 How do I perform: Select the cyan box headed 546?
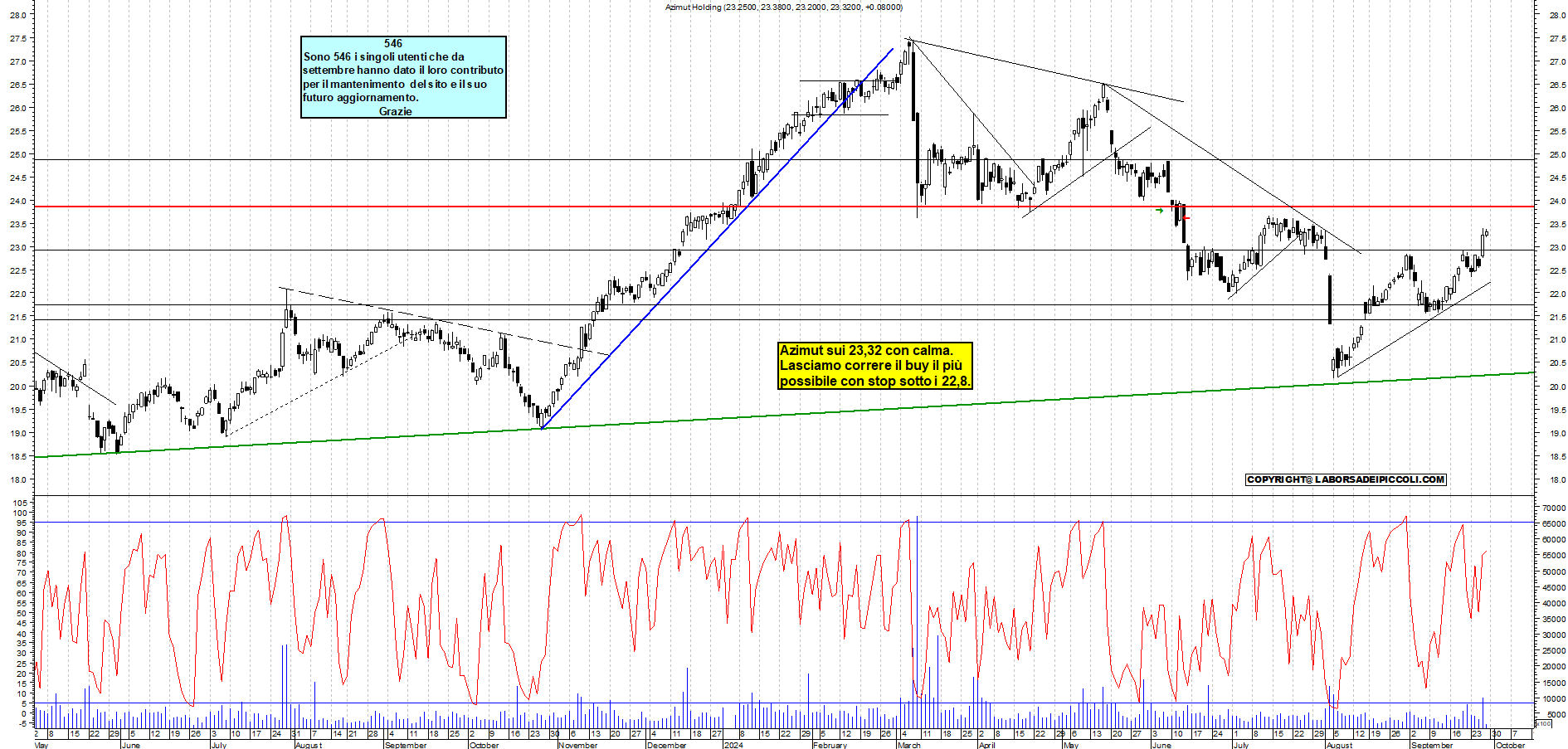point(403,77)
